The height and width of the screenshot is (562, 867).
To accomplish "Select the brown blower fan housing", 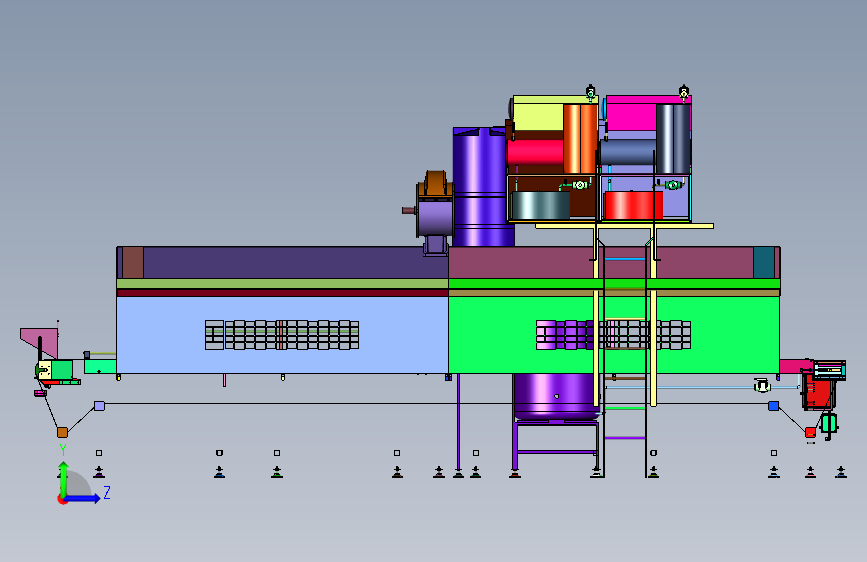I will click(x=435, y=185).
